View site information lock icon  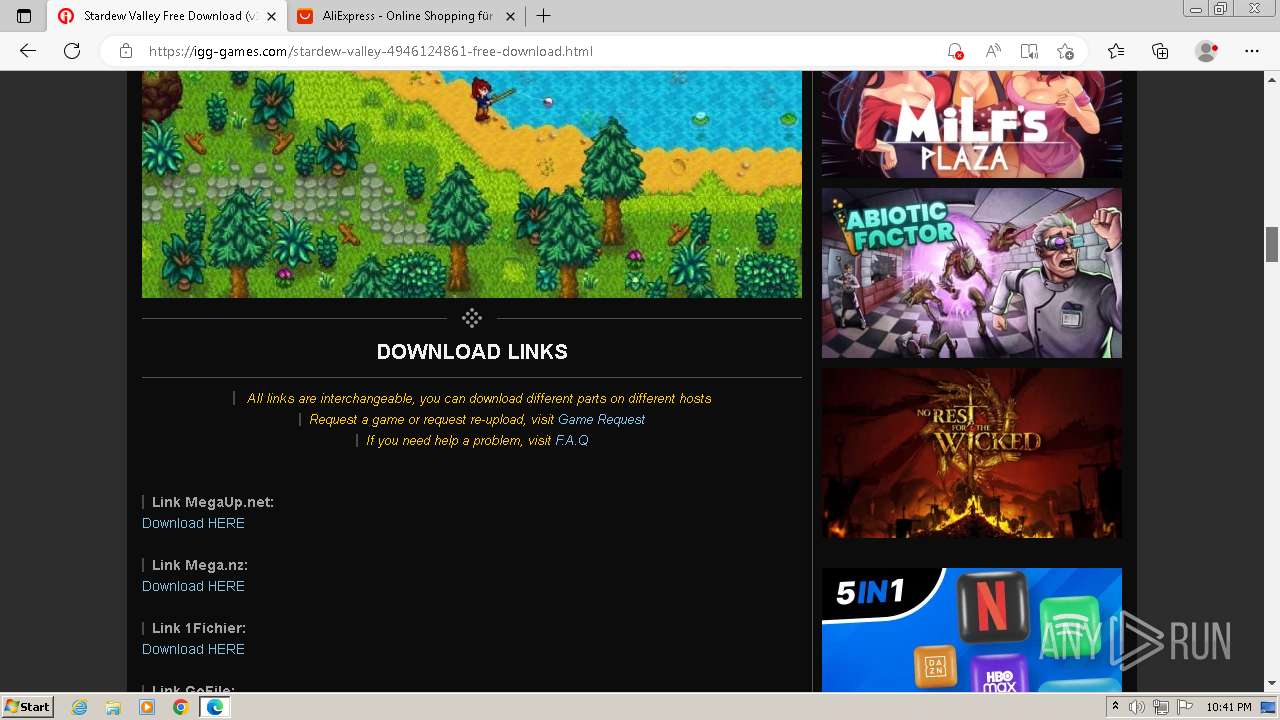pyautogui.click(x=125, y=51)
